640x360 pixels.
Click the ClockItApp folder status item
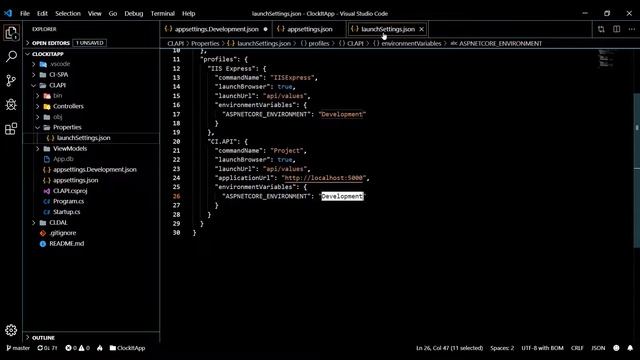pyautogui.click(x=127, y=348)
